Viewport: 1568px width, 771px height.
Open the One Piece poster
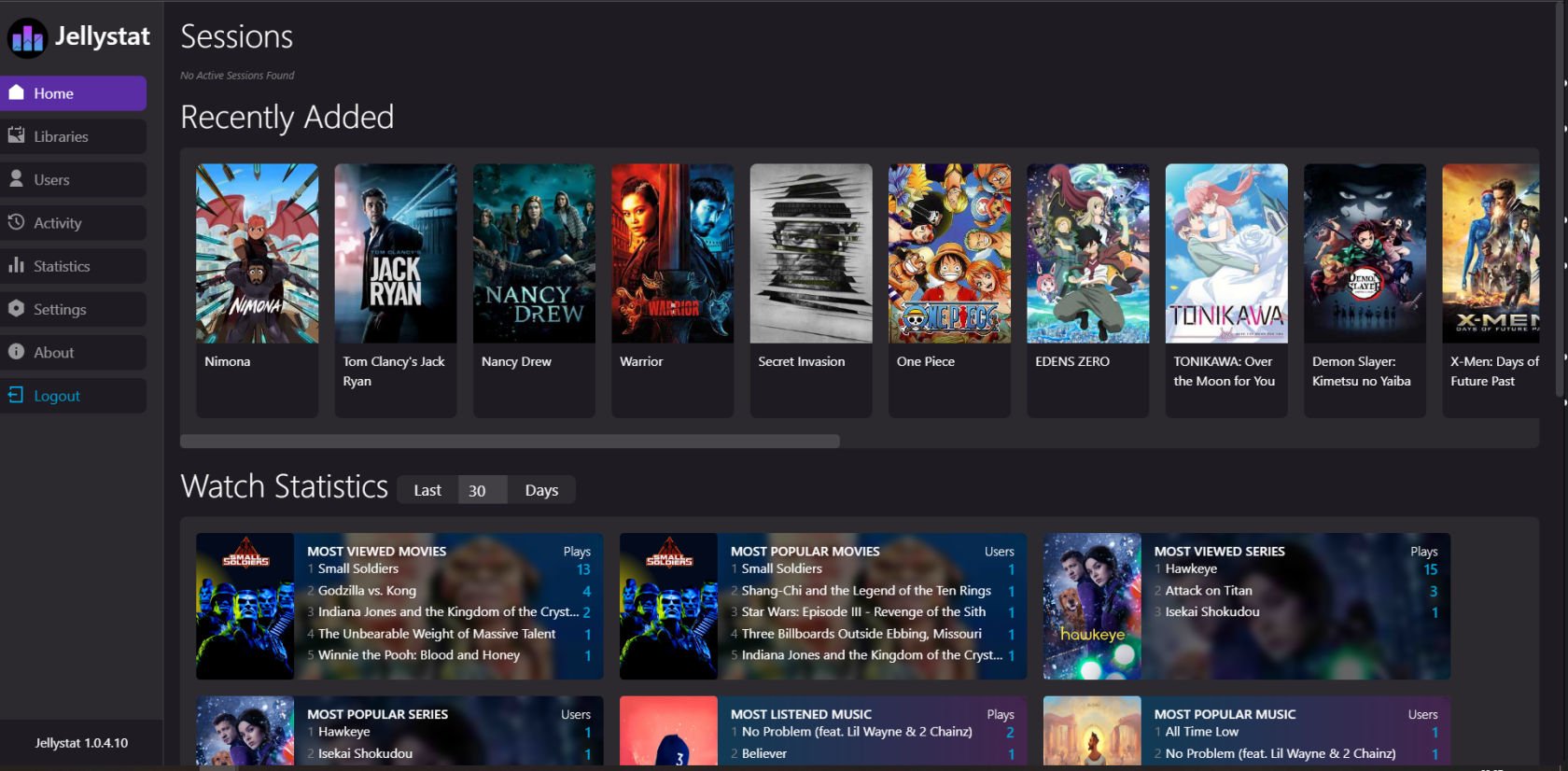949,253
